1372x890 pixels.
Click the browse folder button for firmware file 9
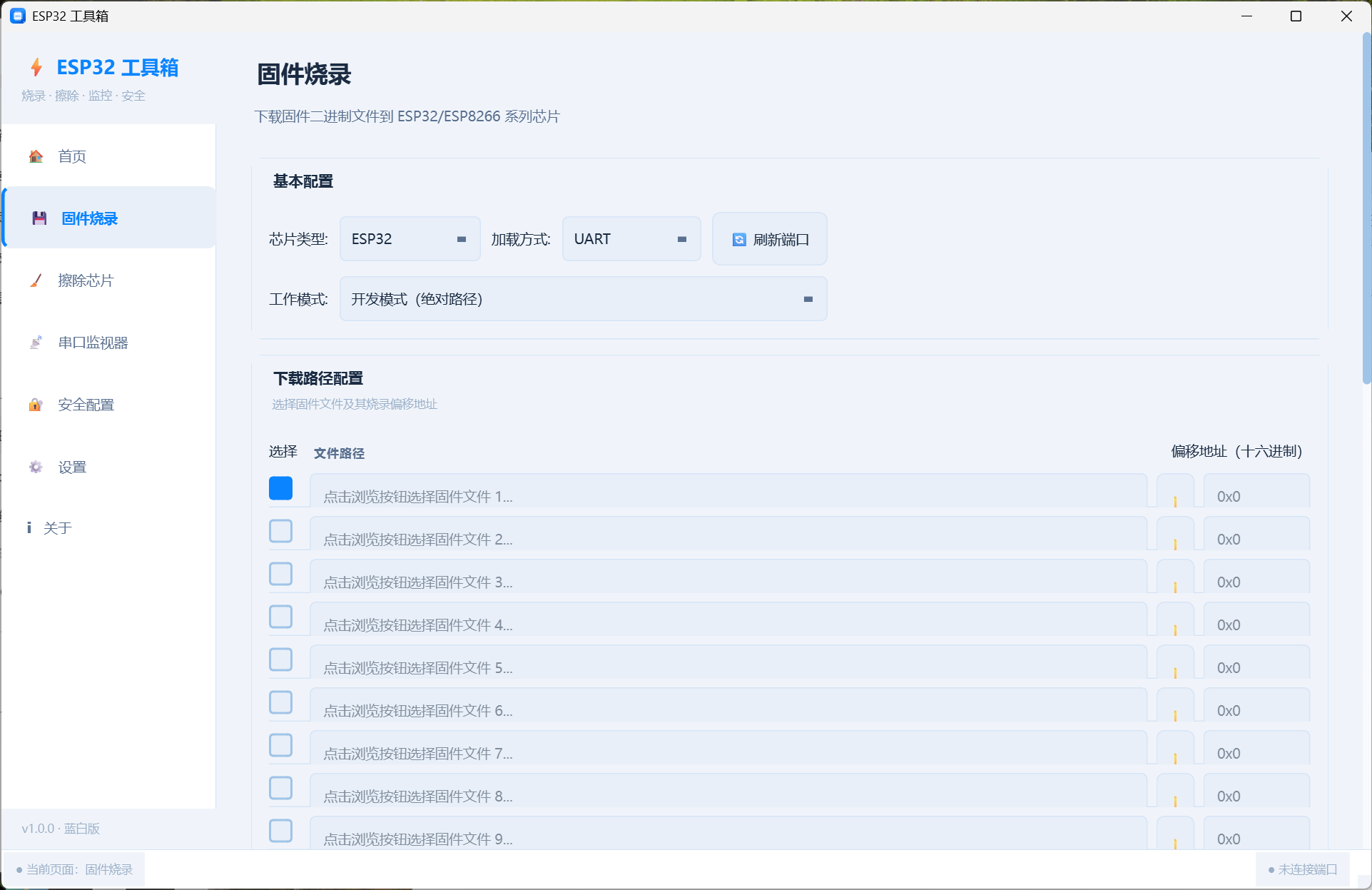coord(1174,833)
